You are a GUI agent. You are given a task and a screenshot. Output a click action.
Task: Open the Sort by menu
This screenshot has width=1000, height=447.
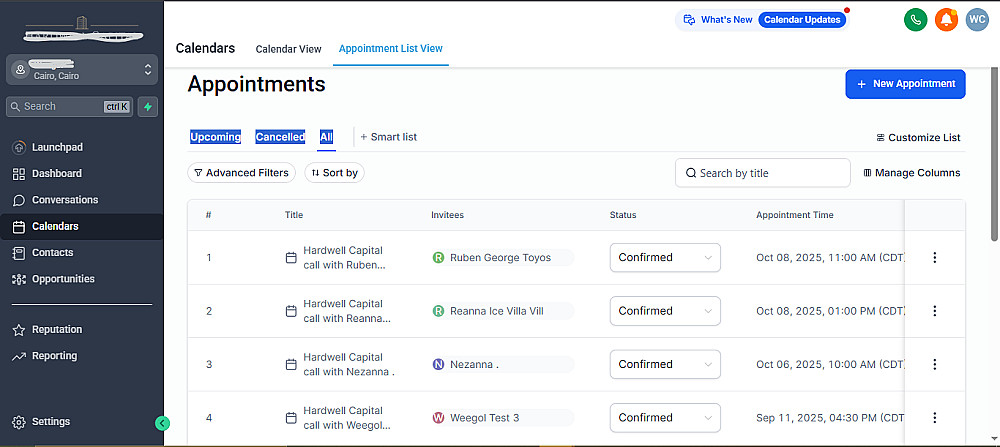pos(334,173)
